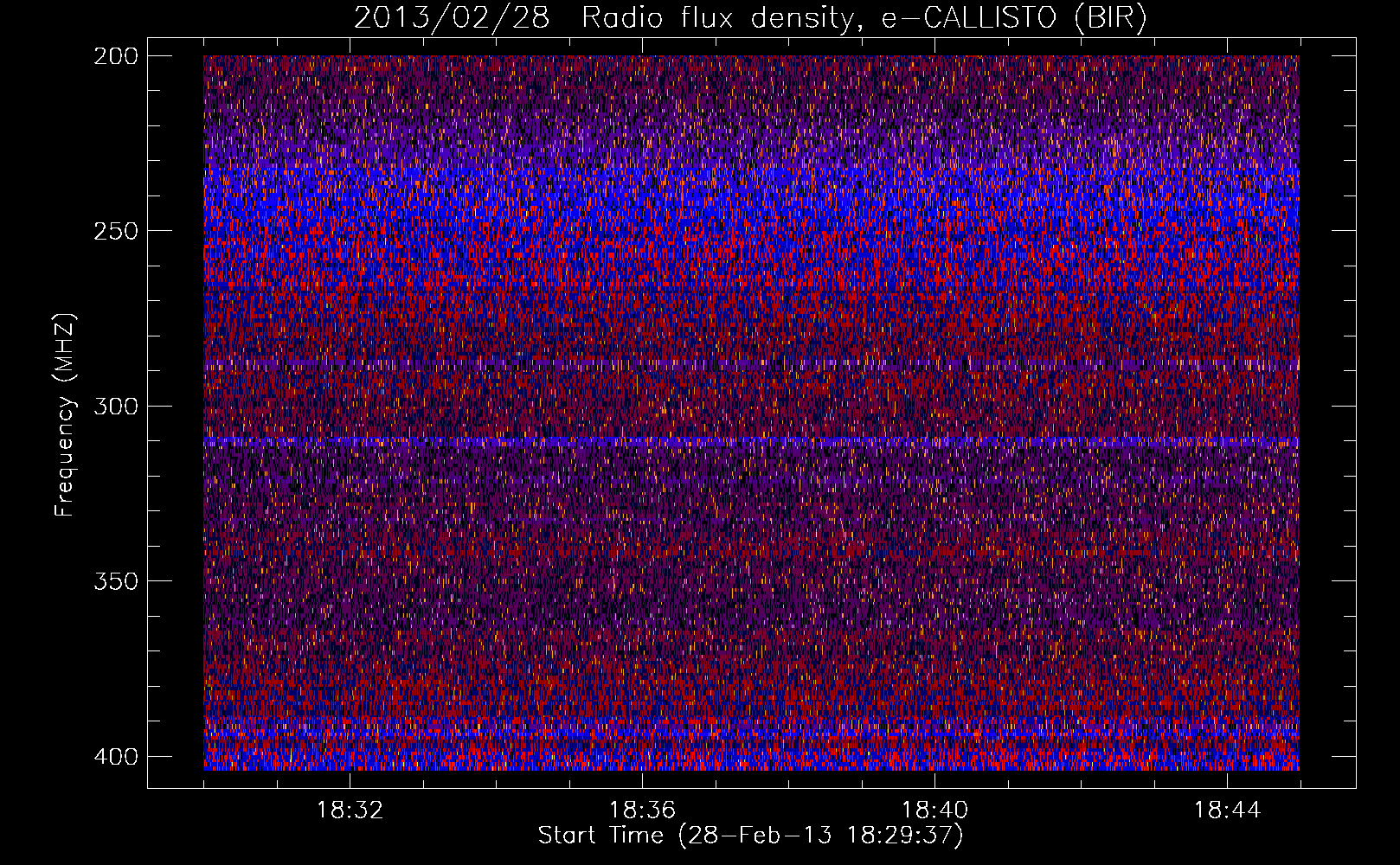
Task: Click the 18:32 time tick label
Action: click(x=350, y=811)
